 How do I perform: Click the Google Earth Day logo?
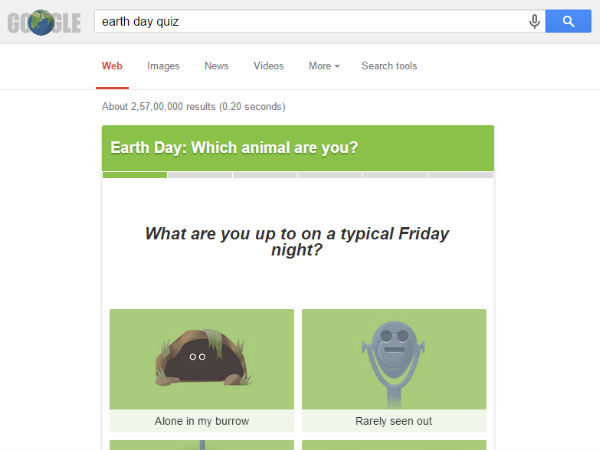click(43, 22)
